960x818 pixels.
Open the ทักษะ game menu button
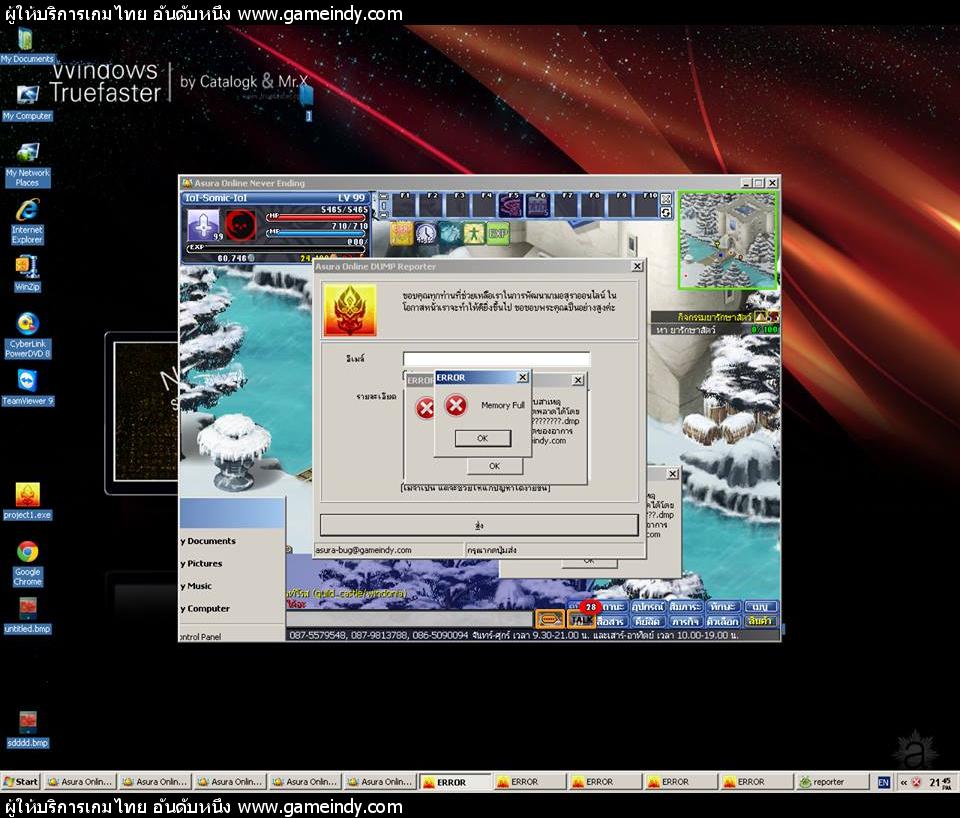(x=722, y=606)
